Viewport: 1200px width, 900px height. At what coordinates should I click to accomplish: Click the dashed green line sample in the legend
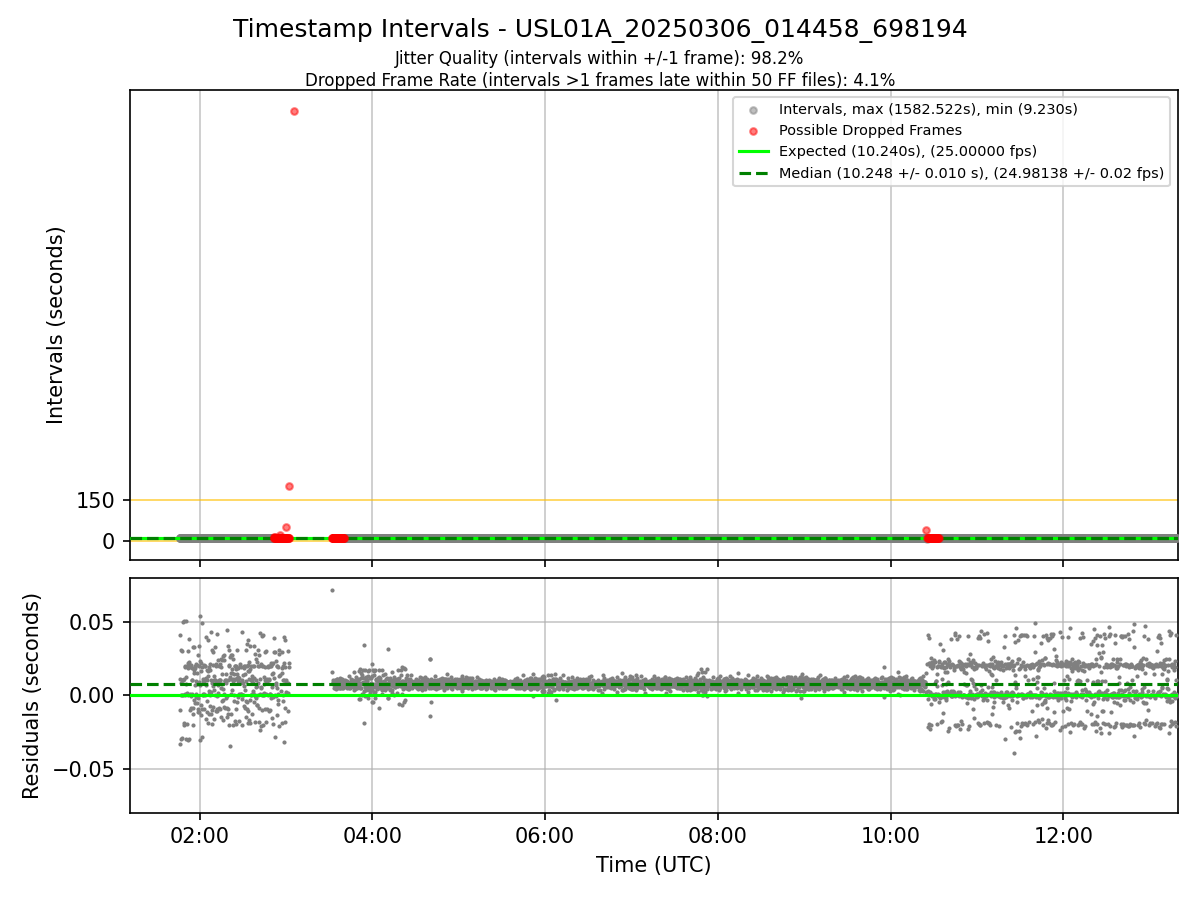click(x=754, y=173)
